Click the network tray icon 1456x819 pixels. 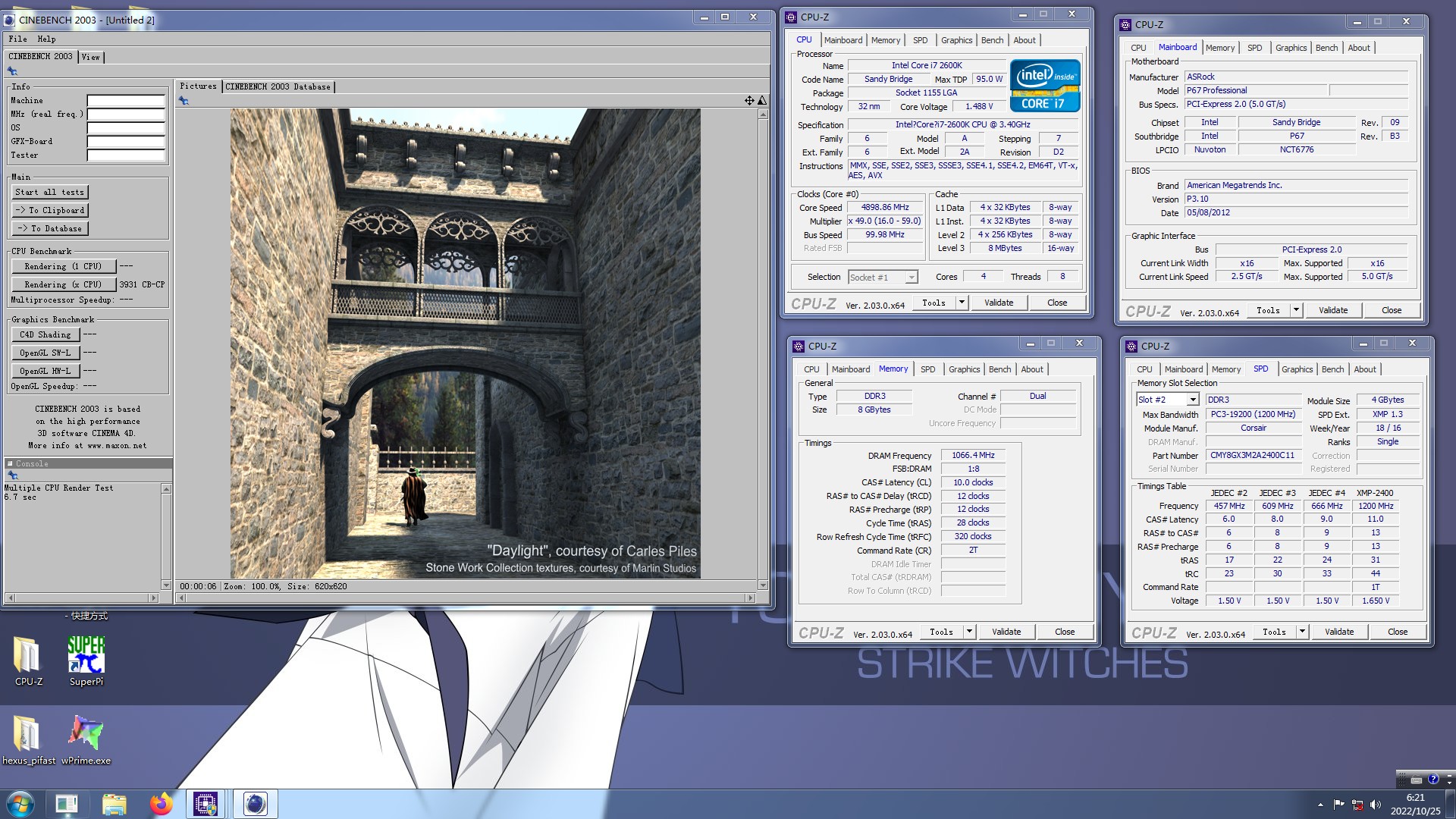pyautogui.click(x=1357, y=805)
